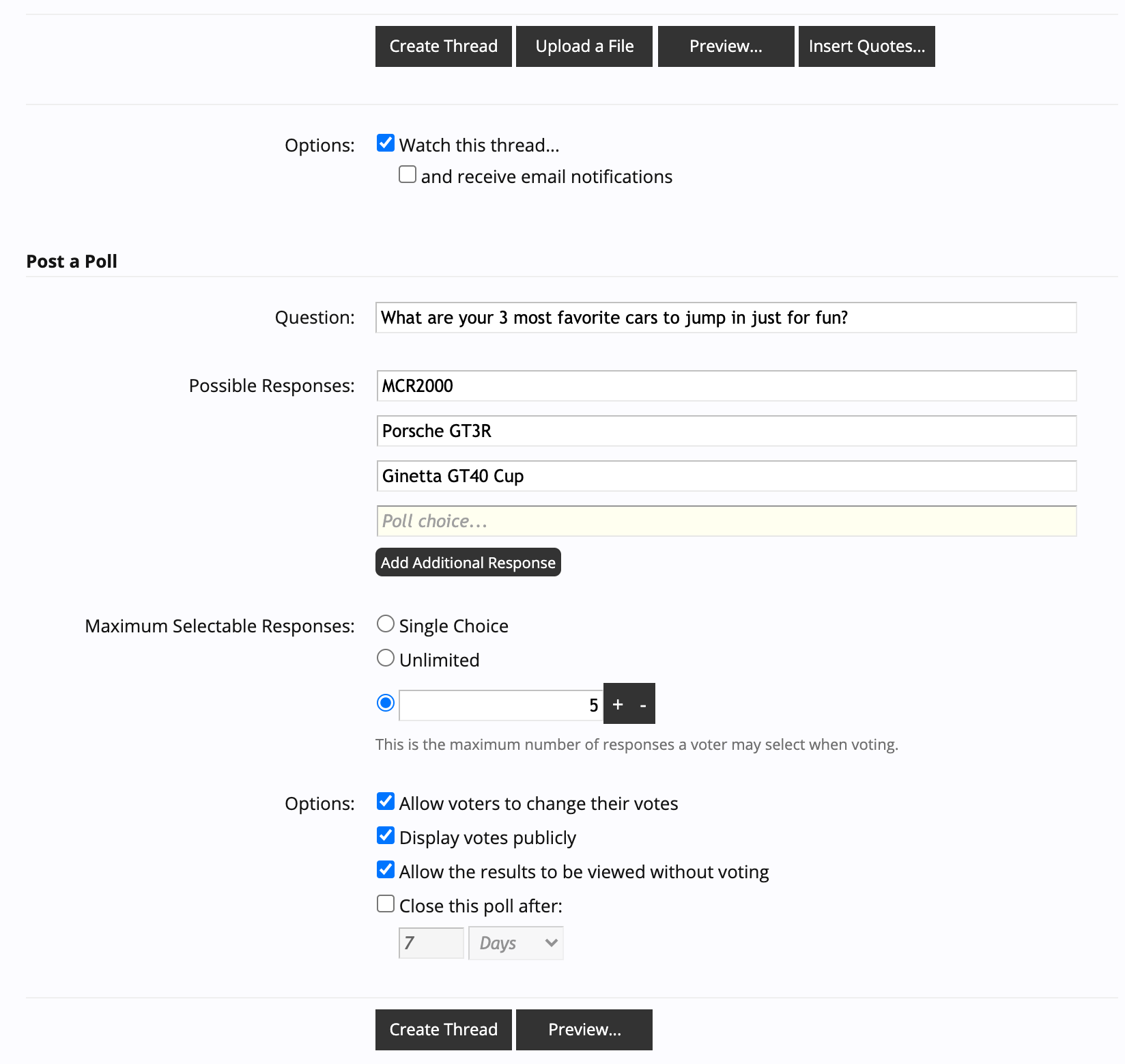Enable Close this poll after checkbox
Image resolution: width=1125 pixels, height=1064 pixels.
click(386, 904)
